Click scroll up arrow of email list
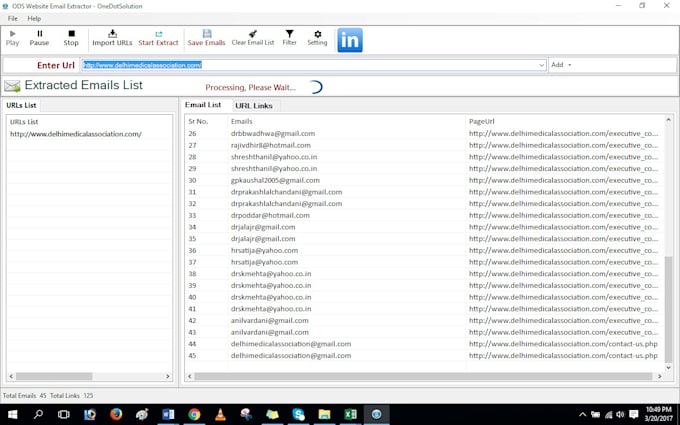This screenshot has height=425, width=680. pyautogui.click(x=668, y=119)
